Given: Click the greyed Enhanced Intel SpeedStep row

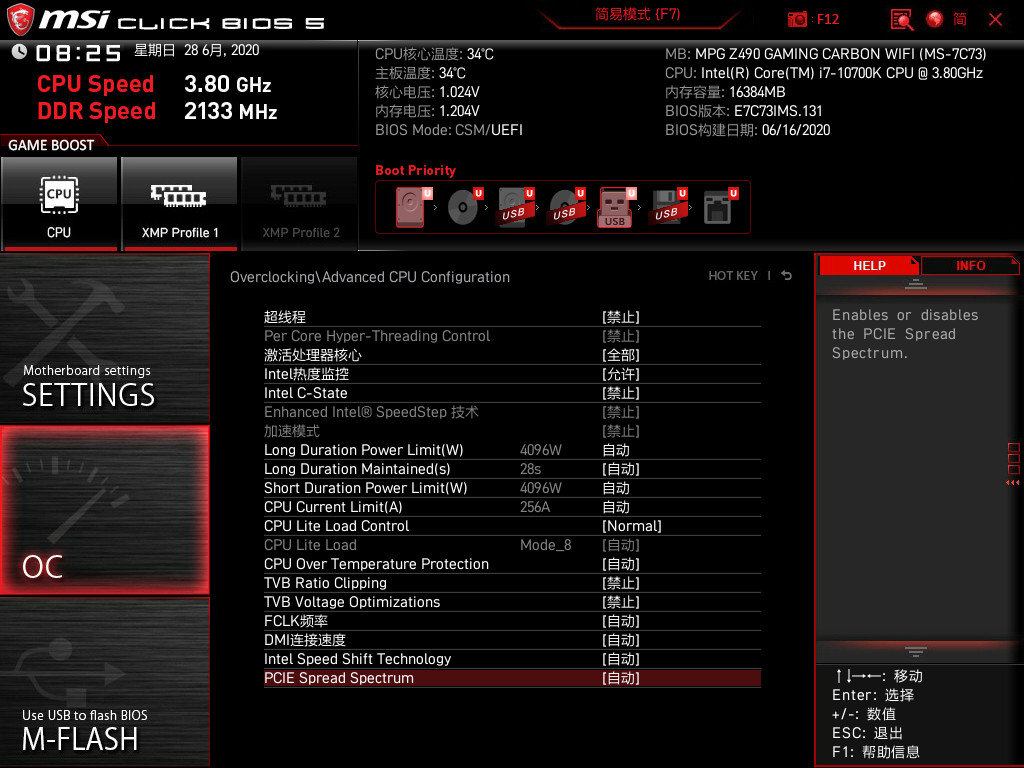Looking at the screenshot, I should [512, 412].
